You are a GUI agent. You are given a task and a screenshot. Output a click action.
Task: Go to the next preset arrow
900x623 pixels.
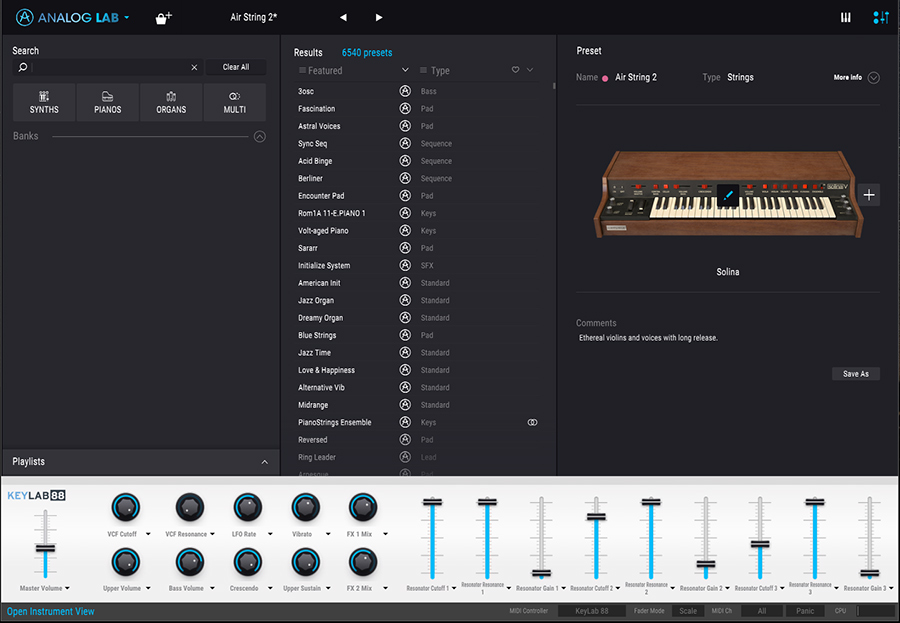click(x=379, y=18)
